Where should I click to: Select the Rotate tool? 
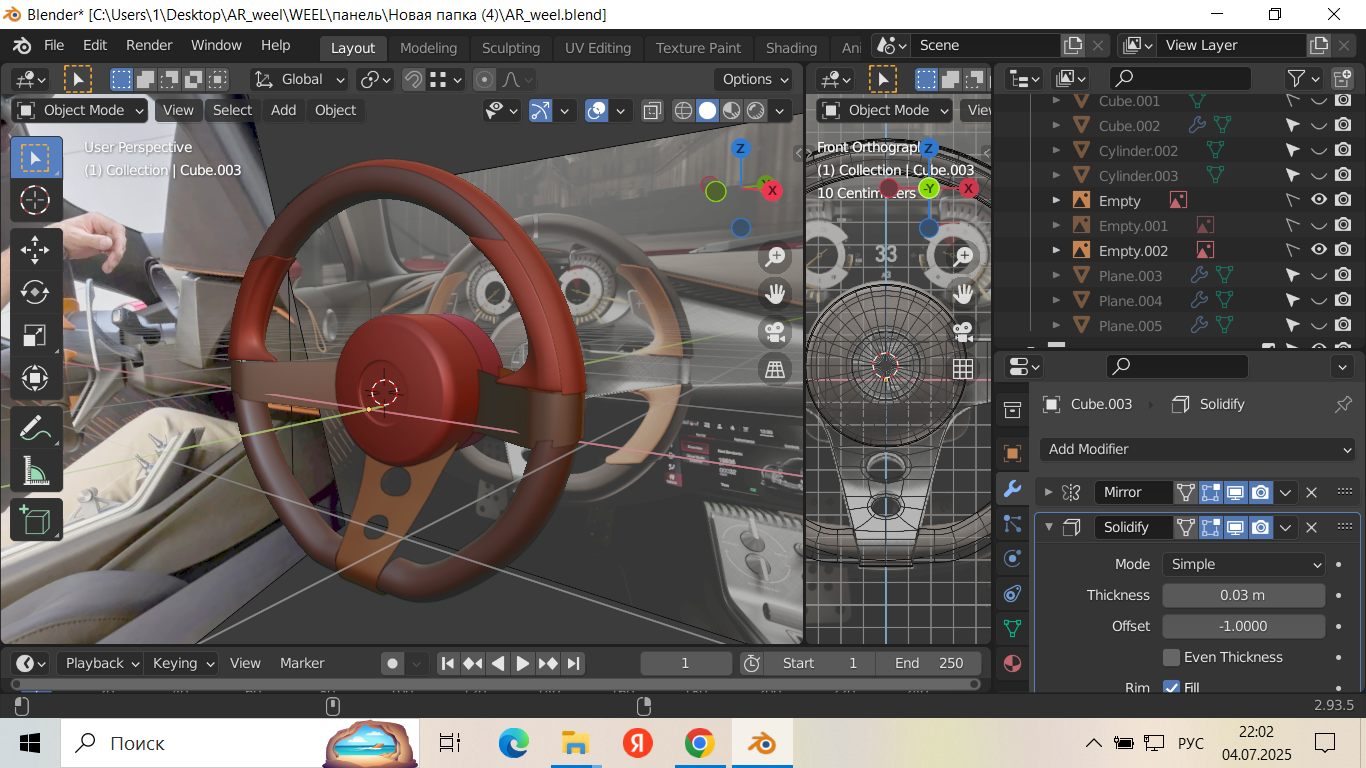pos(35,292)
